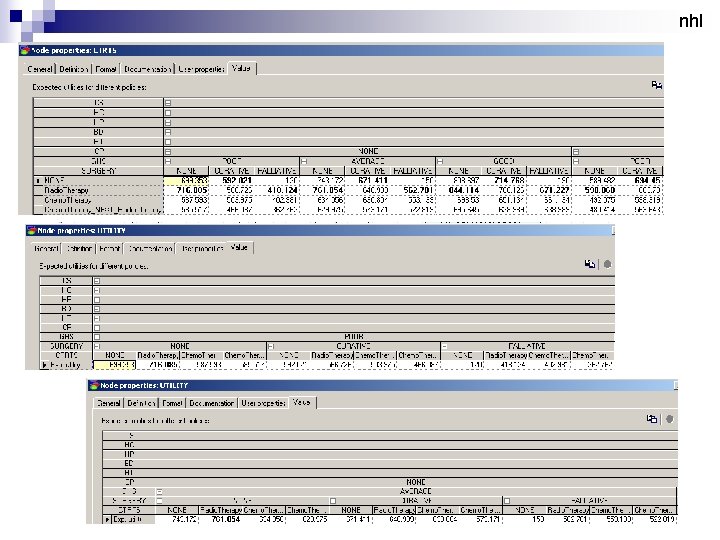Viewport: 720px width, 540px height.
Task: Collapse the CS row in the CTRTS window
Action: pyautogui.click(x=168, y=103)
